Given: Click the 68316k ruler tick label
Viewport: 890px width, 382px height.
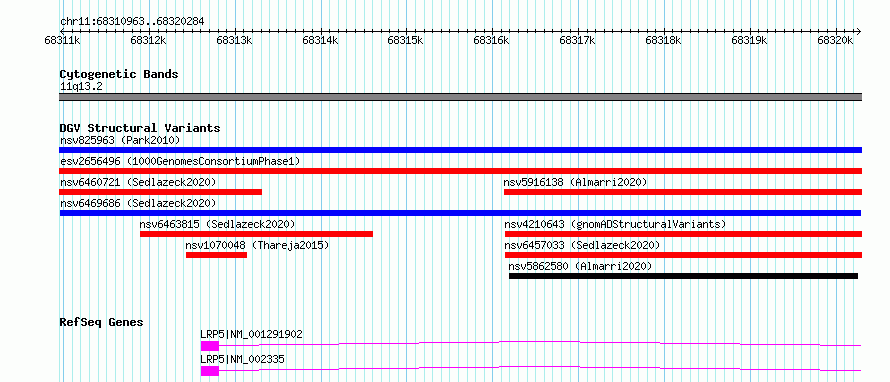Looking at the screenshot, I should [491, 40].
